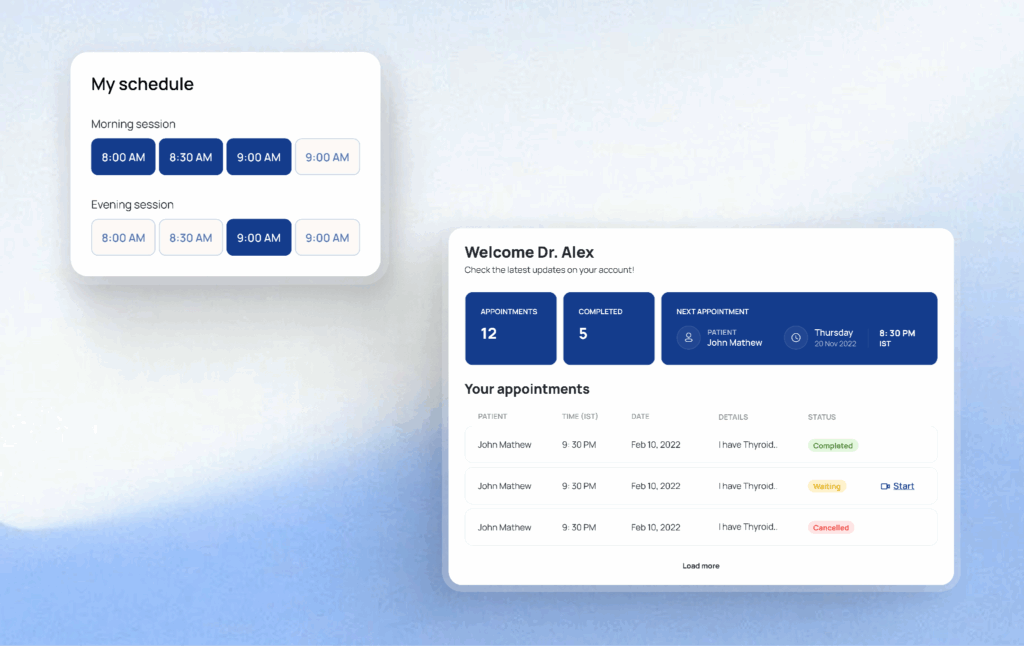
Task: Select the unselected Morning 9:00 AM slot
Action: point(327,157)
